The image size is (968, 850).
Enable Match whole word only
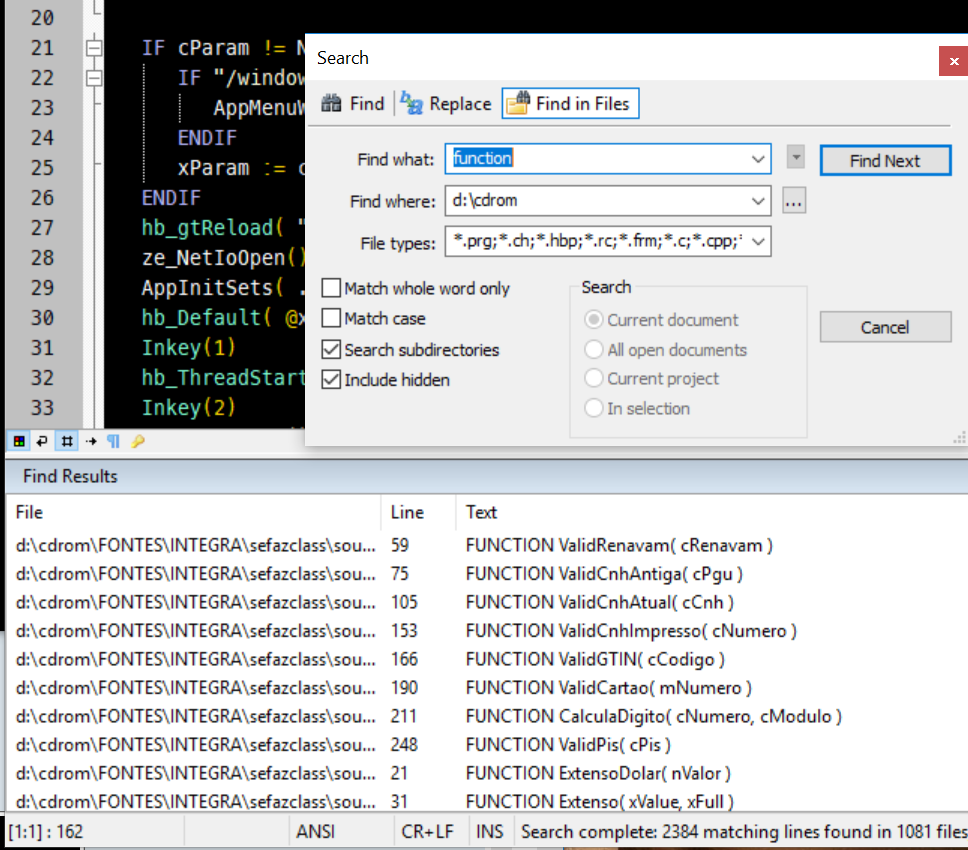pos(331,289)
